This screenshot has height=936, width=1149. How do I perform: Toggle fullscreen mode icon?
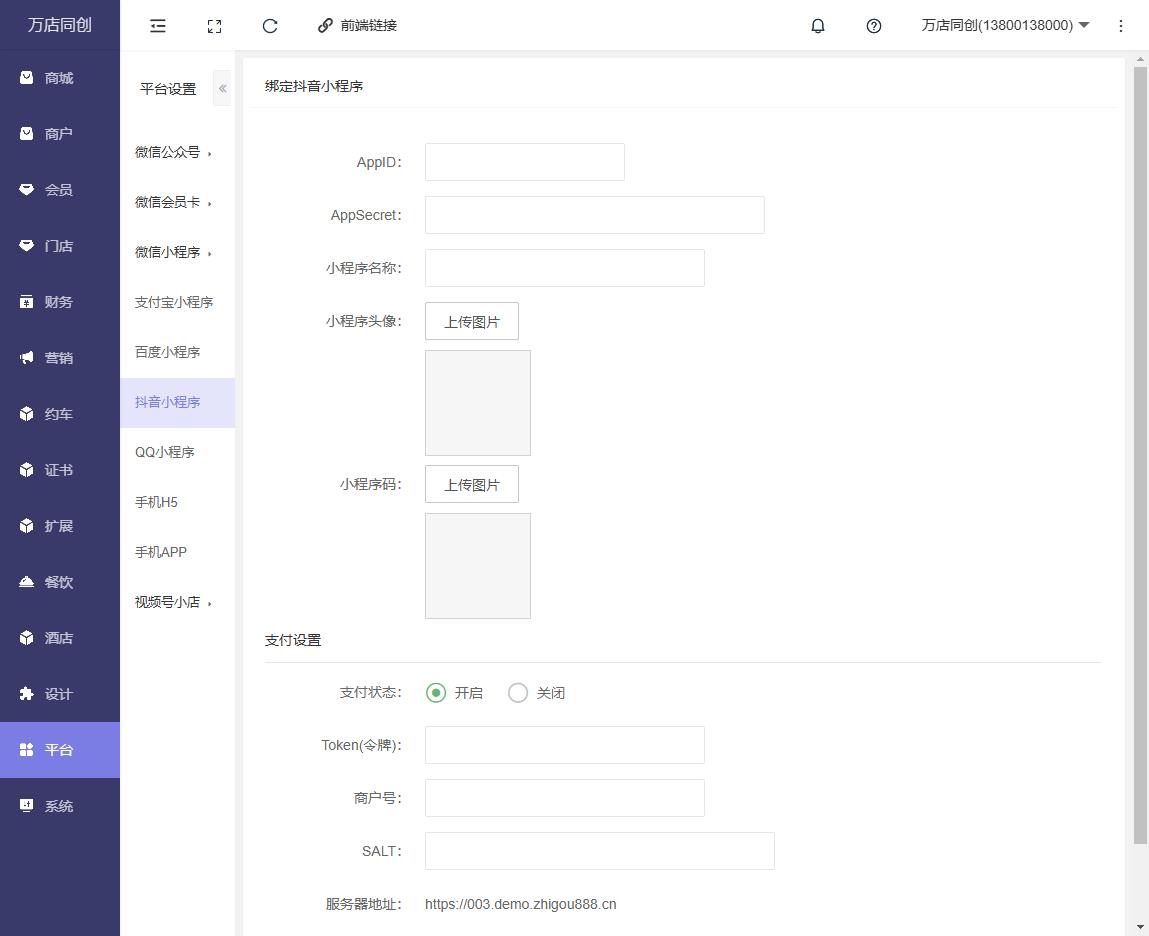tap(214, 26)
